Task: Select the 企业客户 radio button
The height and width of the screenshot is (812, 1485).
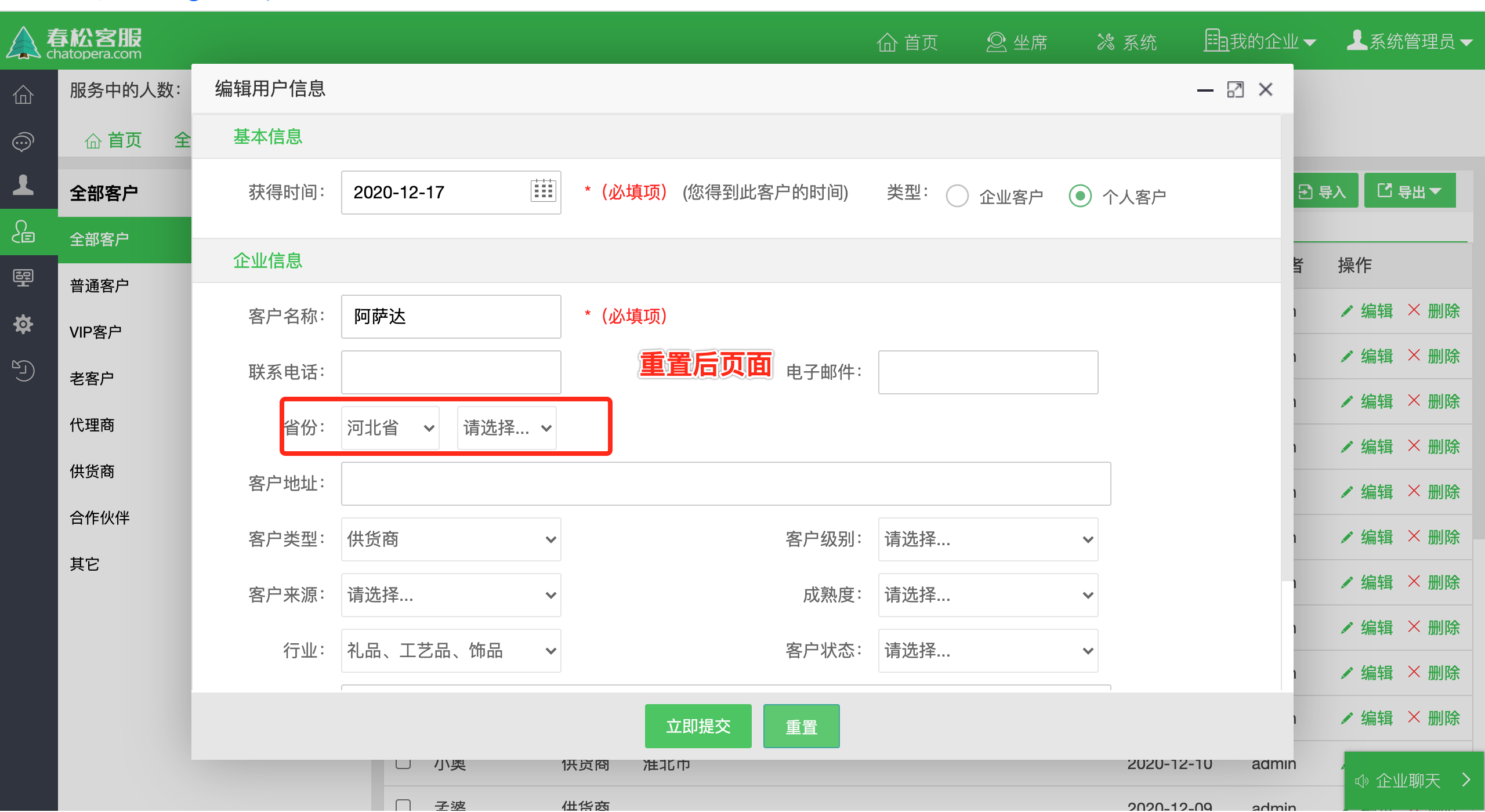Action: [x=957, y=196]
